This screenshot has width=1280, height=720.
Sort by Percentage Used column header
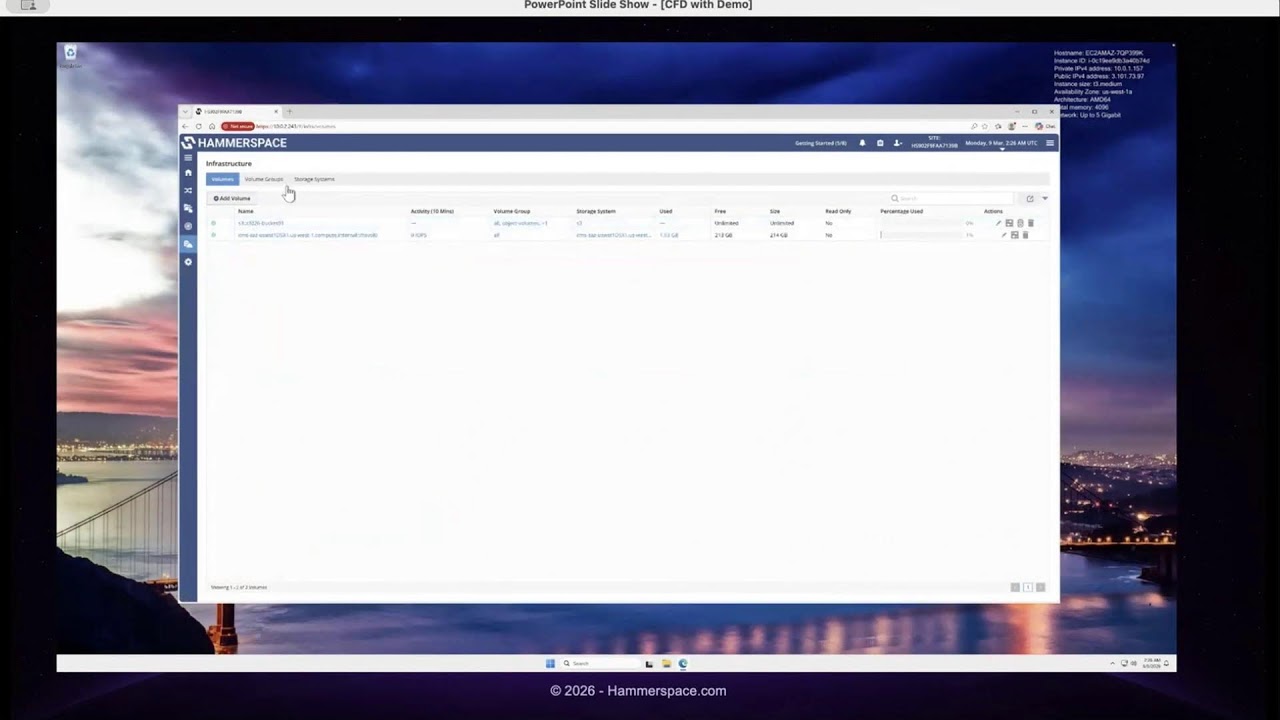pos(902,211)
